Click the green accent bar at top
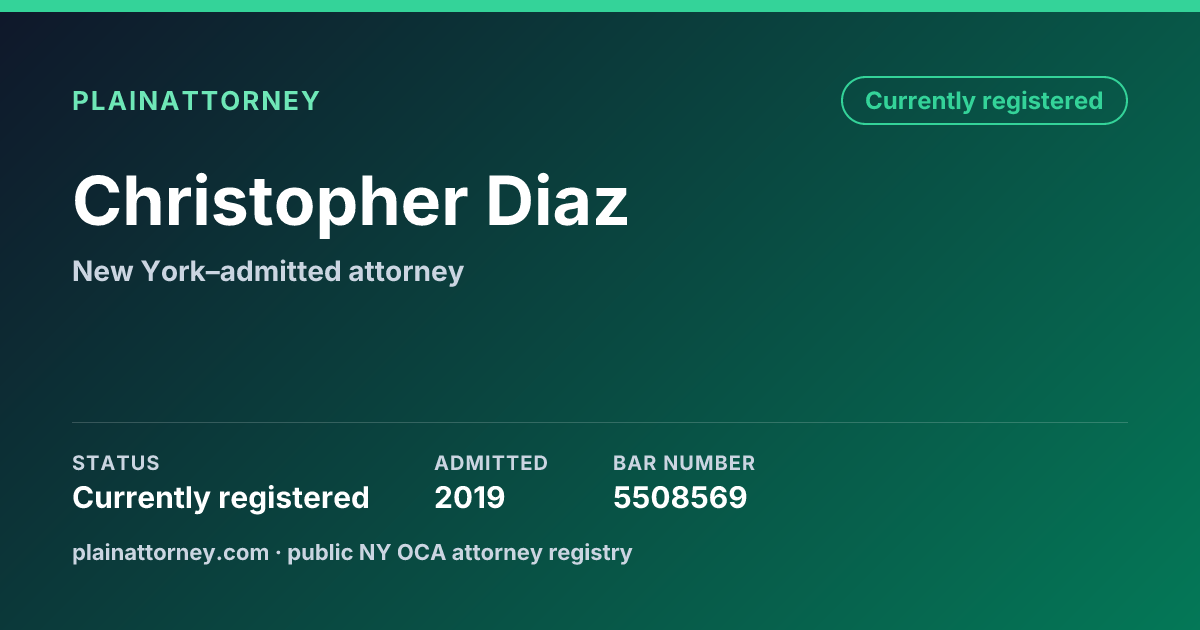 600,6
